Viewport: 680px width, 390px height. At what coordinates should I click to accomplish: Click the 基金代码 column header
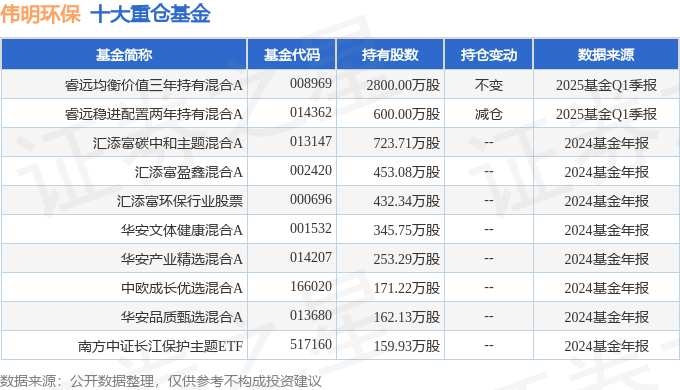[x=291, y=55]
